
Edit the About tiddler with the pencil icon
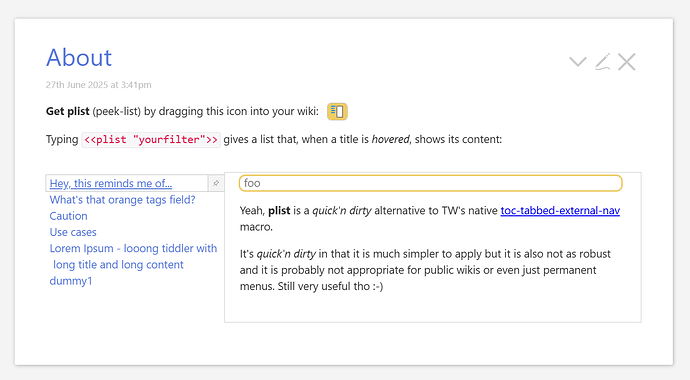point(602,62)
